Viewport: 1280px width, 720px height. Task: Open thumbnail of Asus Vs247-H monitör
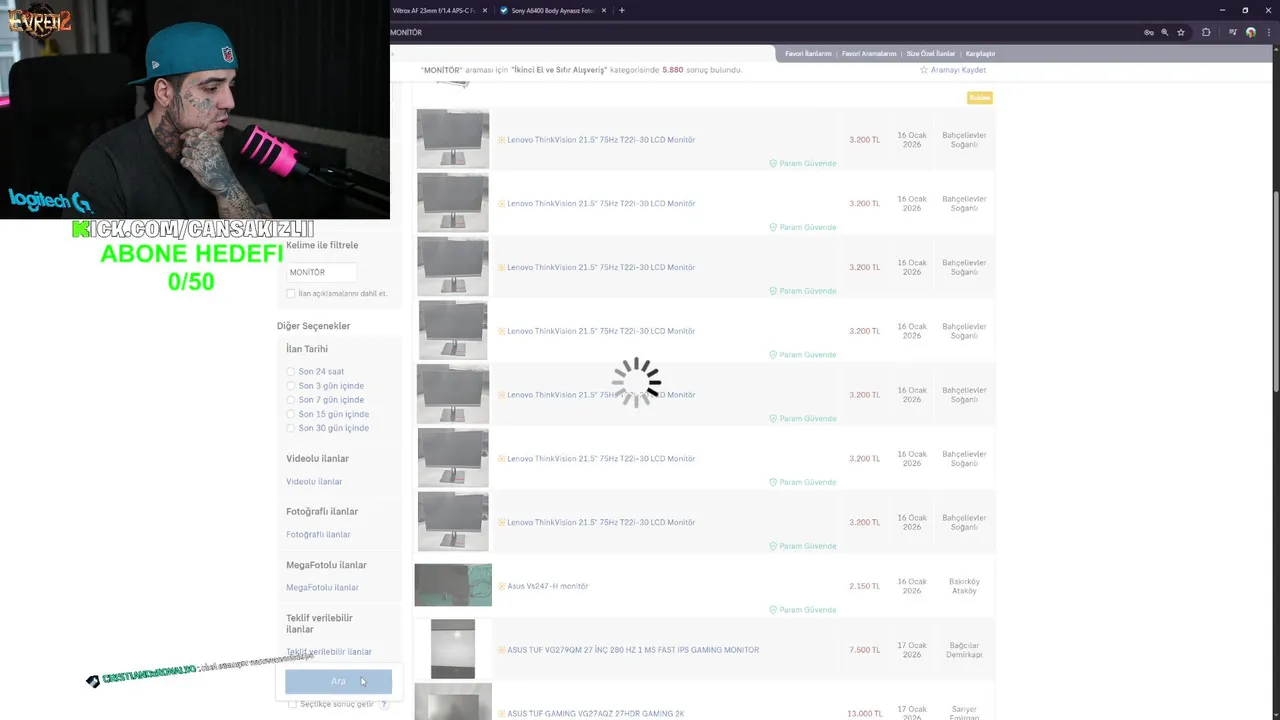(453, 585)
